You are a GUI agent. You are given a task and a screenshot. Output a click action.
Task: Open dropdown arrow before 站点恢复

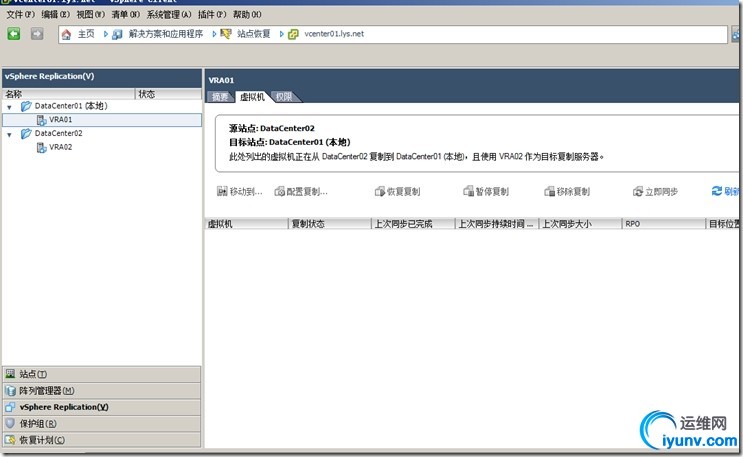click(214, 34)
